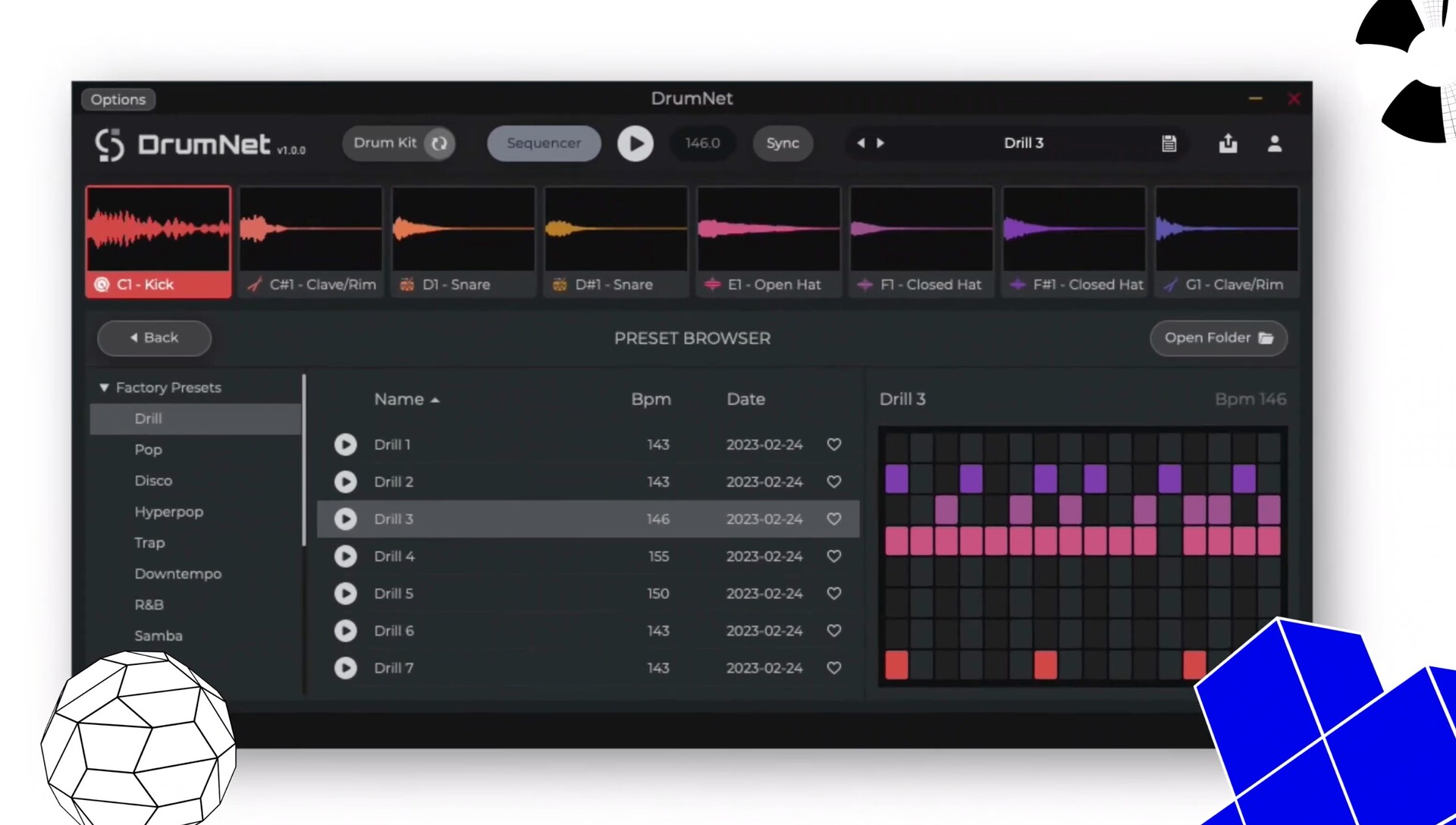Click the F#1 Closed Hat icon
Image resolution: width=1456 pixels, height=825 pixels.
(x=1018, y=284)
